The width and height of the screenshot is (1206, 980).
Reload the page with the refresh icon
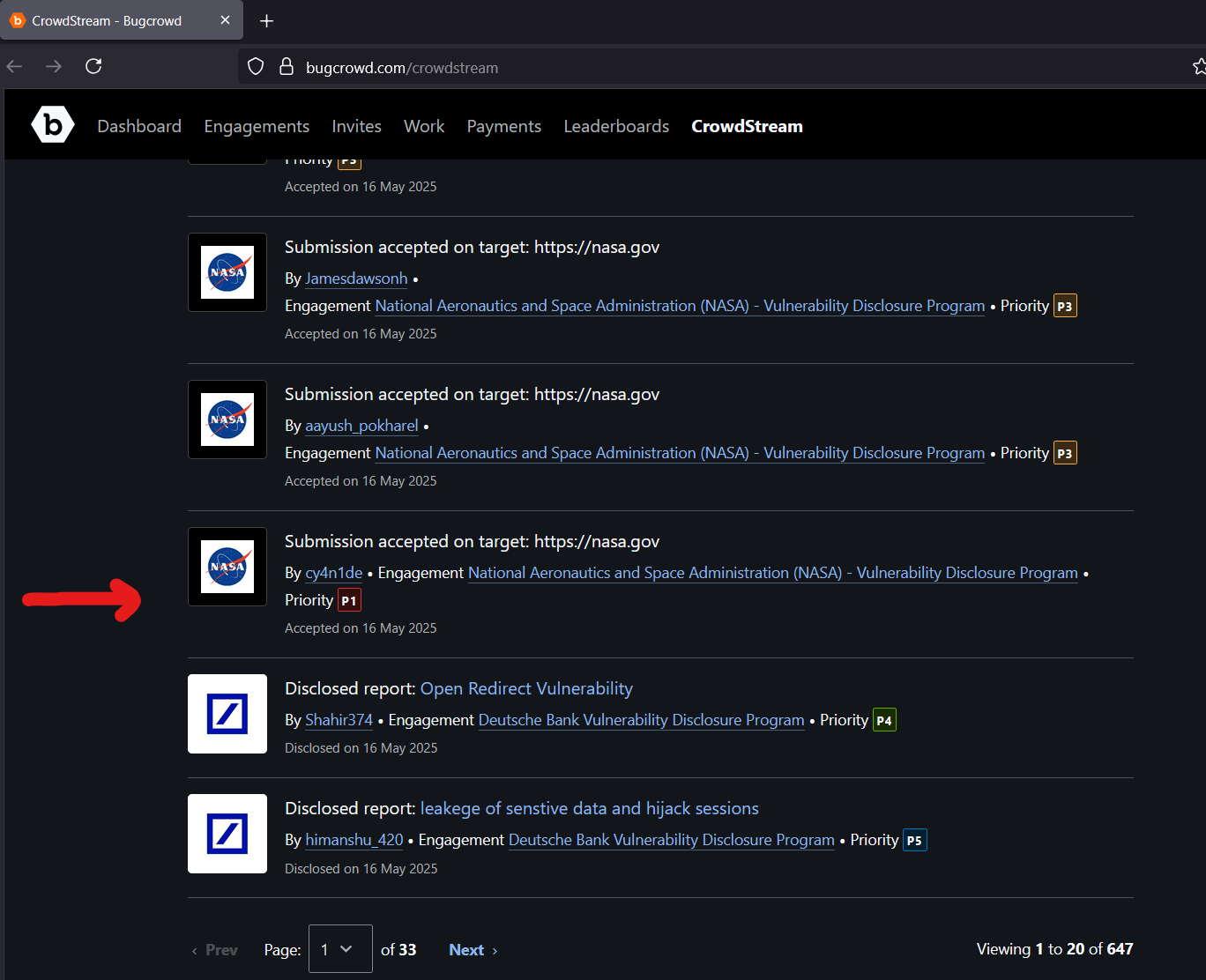click(x=93, y=66)
